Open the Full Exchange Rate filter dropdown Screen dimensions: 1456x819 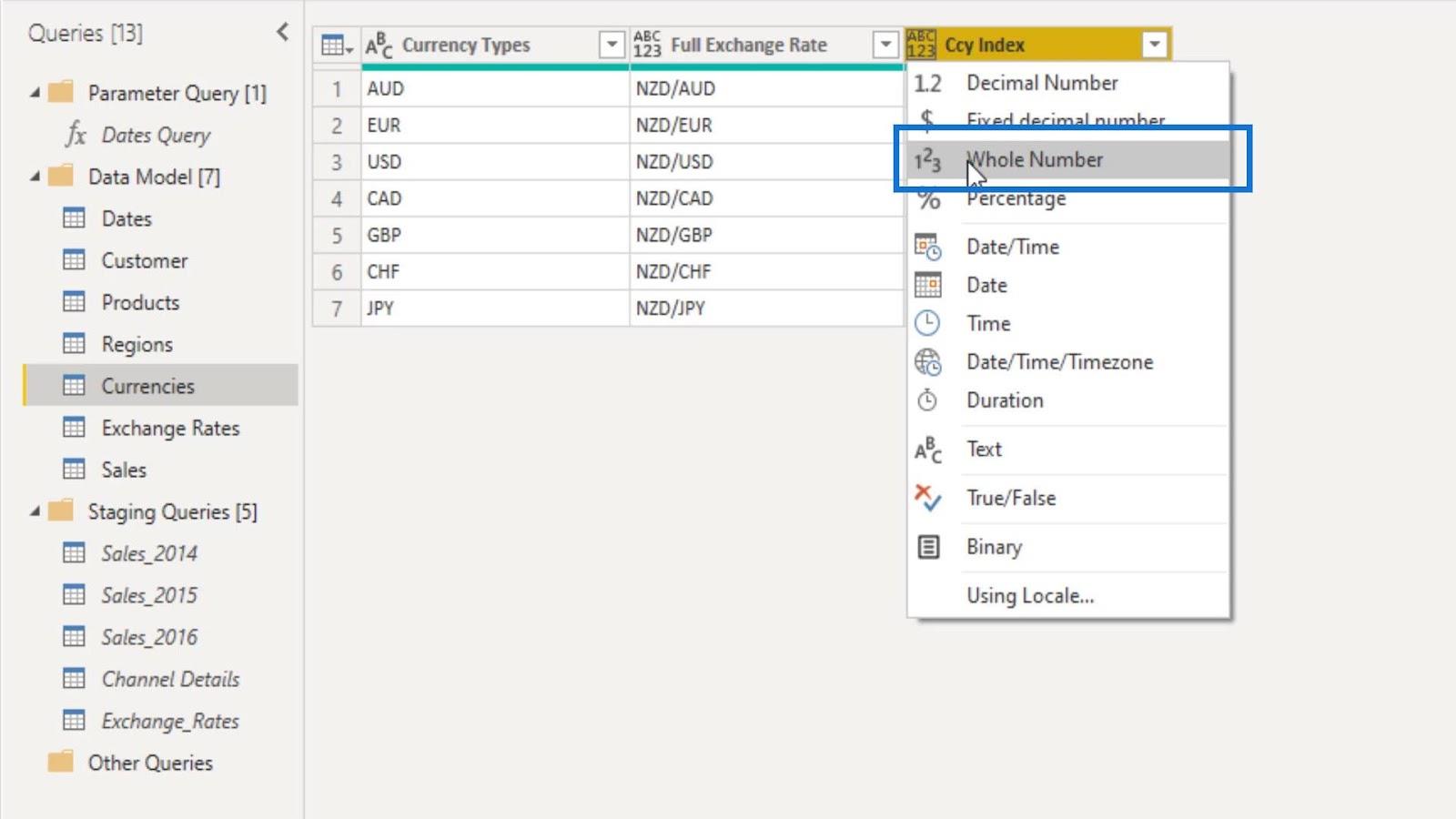click(x=885, y=45)
